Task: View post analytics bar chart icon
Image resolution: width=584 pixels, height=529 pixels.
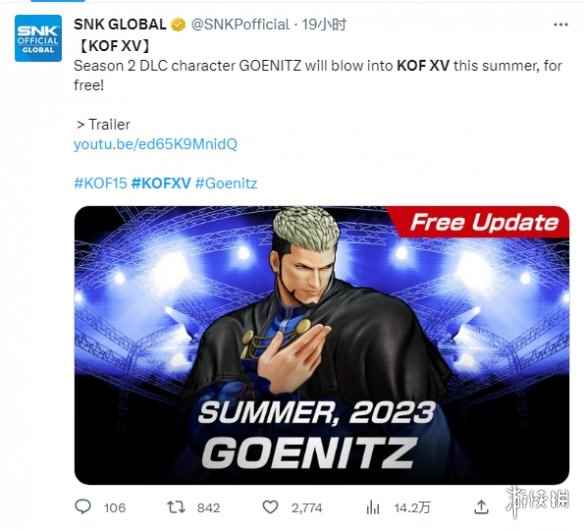Action: pyautogui.click(x=373, y=507)
